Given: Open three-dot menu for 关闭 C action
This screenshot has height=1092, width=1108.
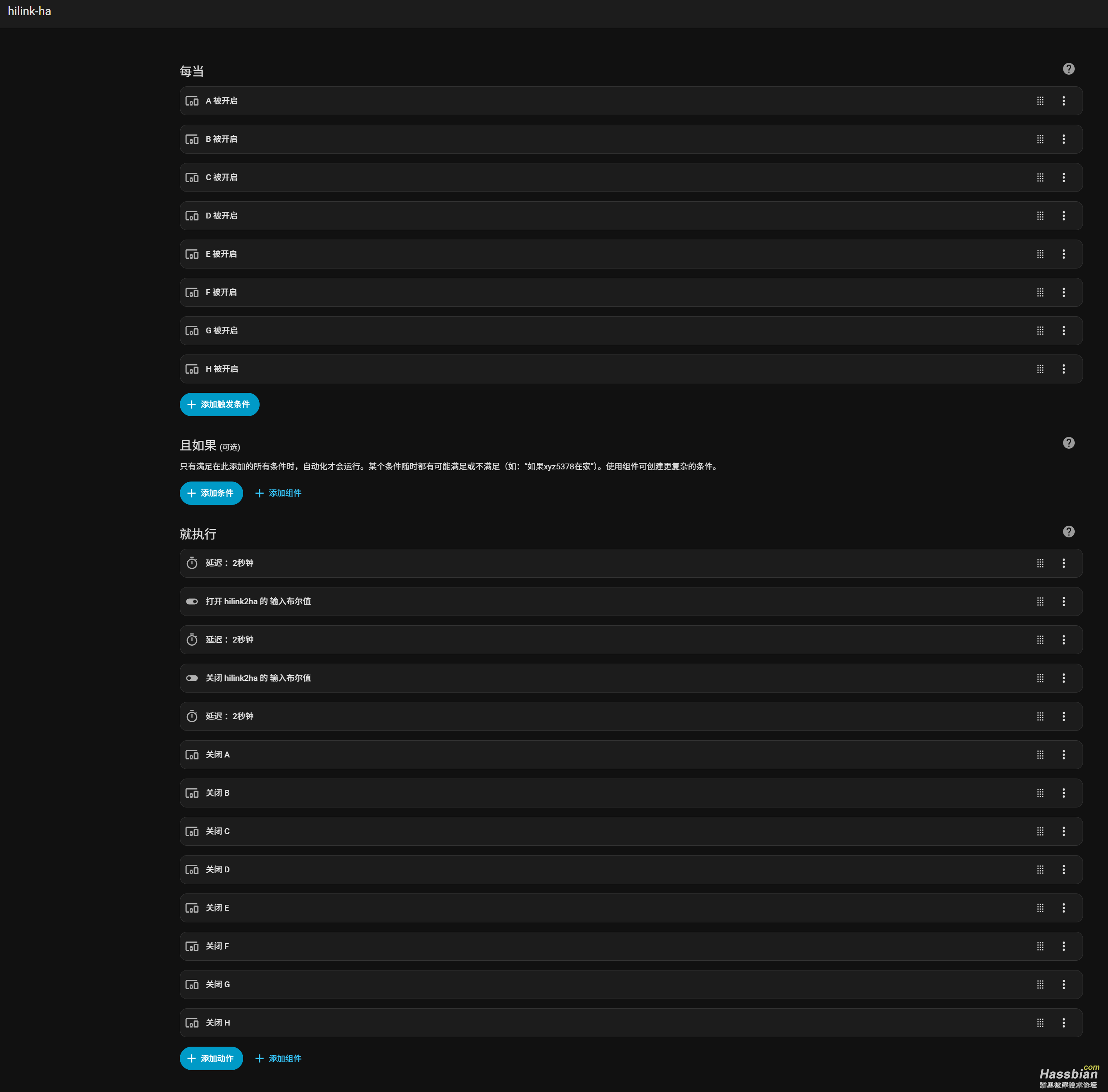Looking at the screenshot, I should click(1063, 831).
